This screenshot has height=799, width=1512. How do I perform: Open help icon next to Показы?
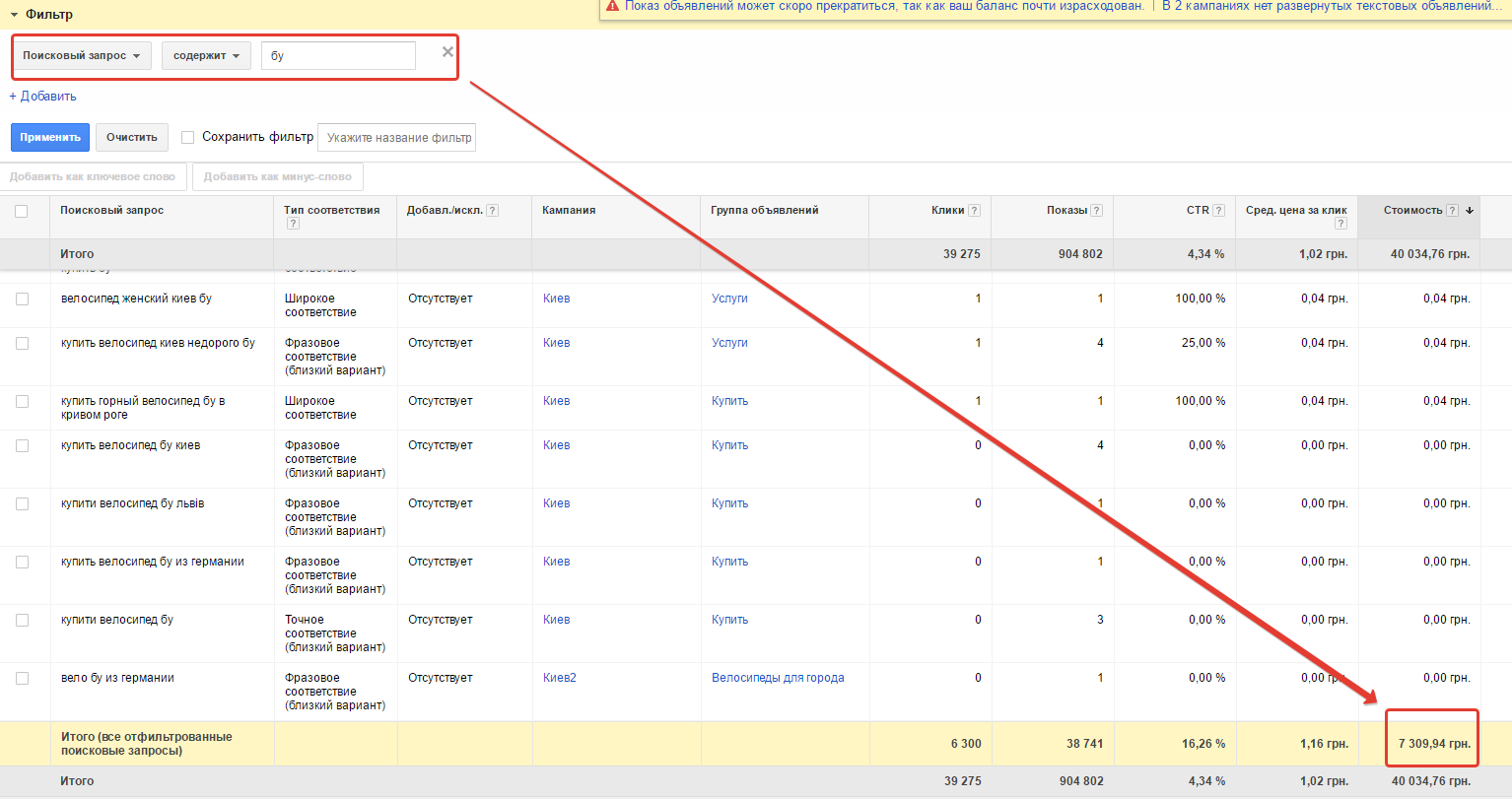tap(1096, 210)
